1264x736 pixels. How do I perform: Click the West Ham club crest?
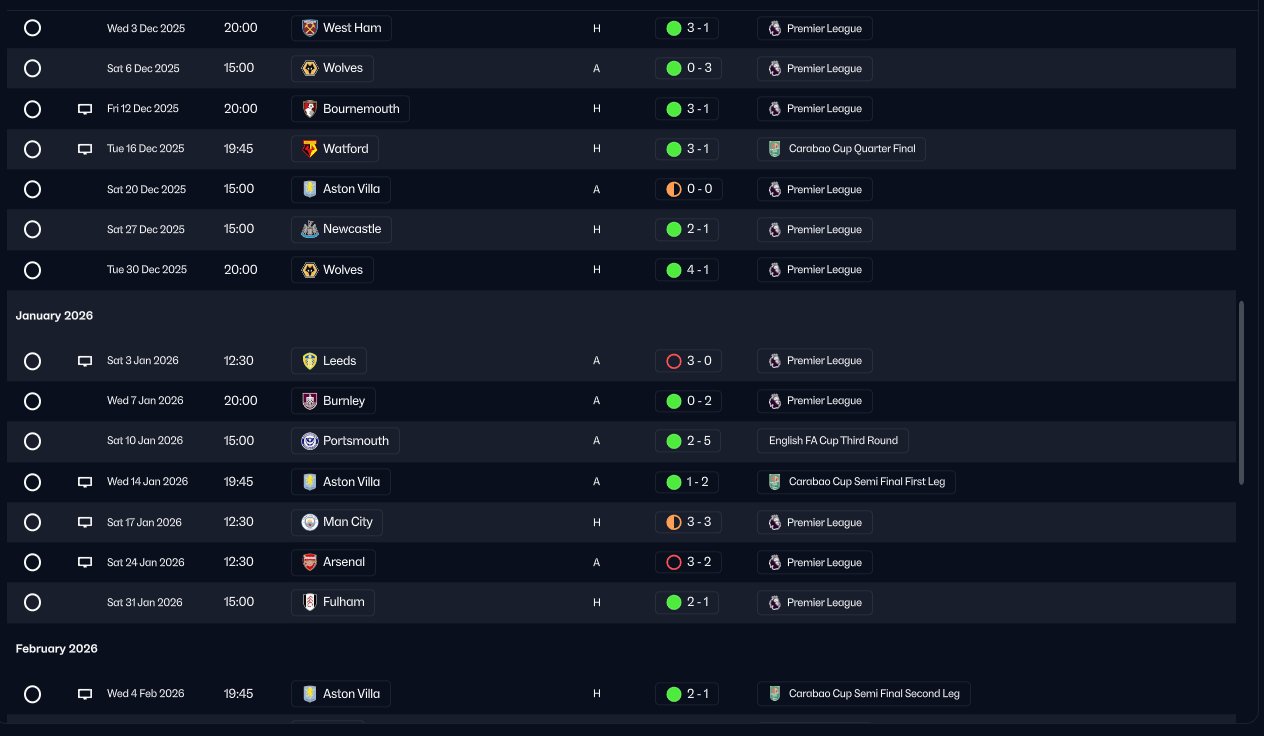click(309, 28)
